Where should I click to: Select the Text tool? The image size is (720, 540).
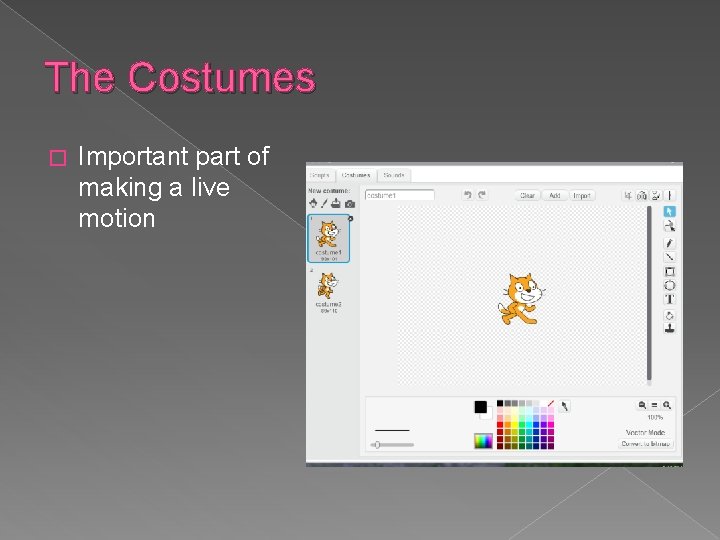point(669,299)
